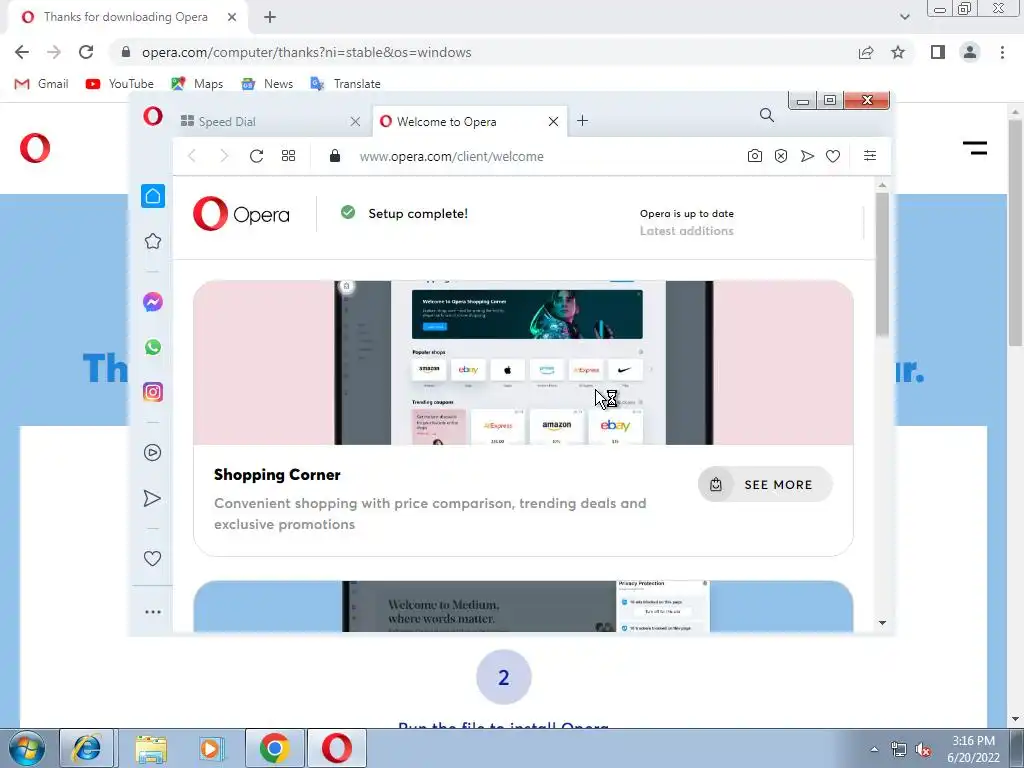Screen dimensions: 1024x768
Task: Expand Chrome tab search chevron
Action: point(904,17)
